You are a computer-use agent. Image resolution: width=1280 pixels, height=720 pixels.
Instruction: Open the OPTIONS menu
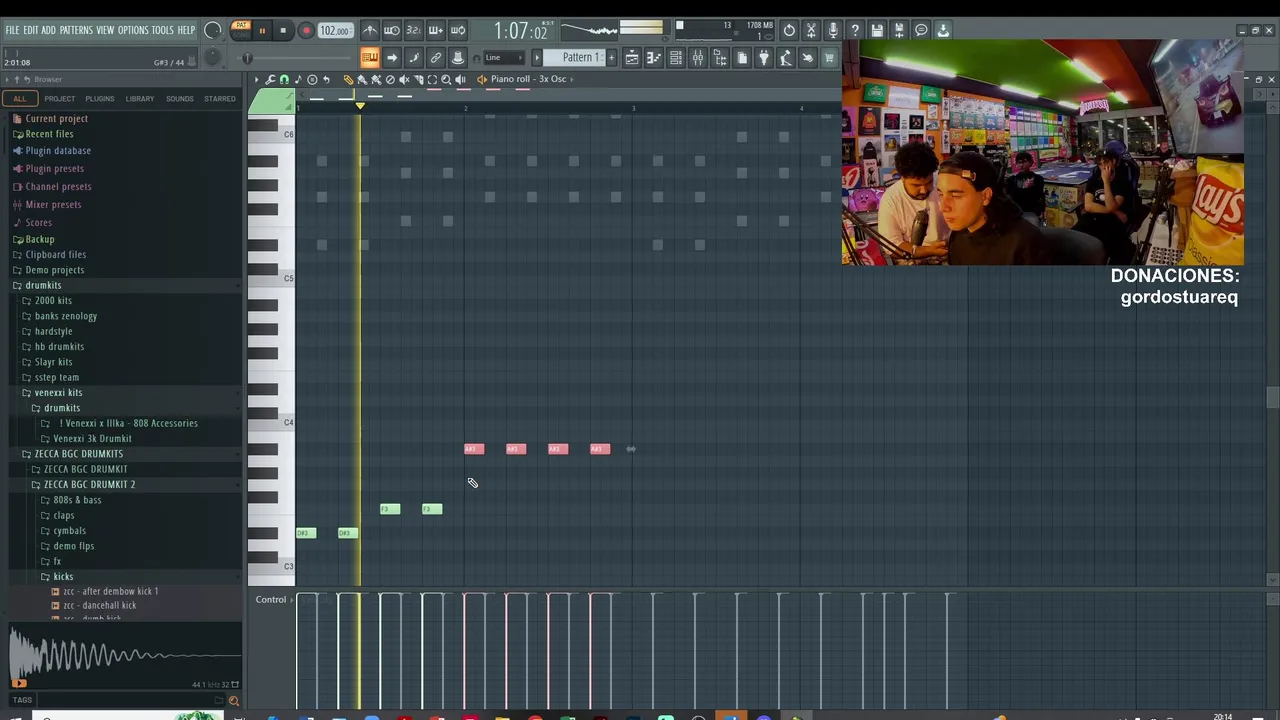133,30
